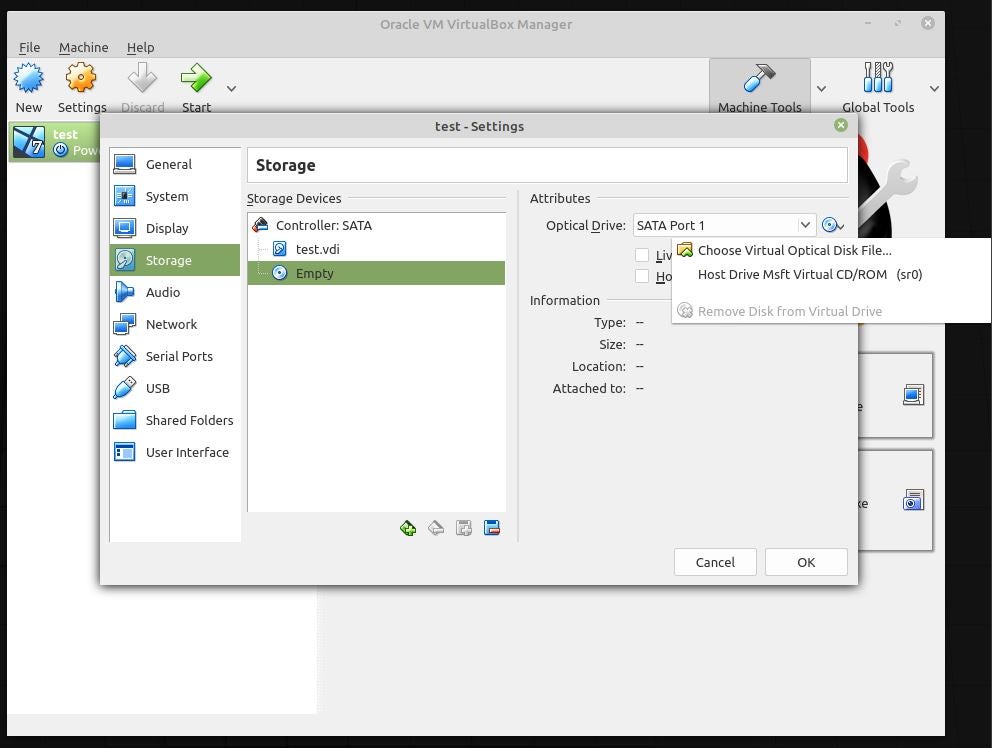Confirm settings with the OK button
The image size is (992, 748).
(x=806, y=562)
